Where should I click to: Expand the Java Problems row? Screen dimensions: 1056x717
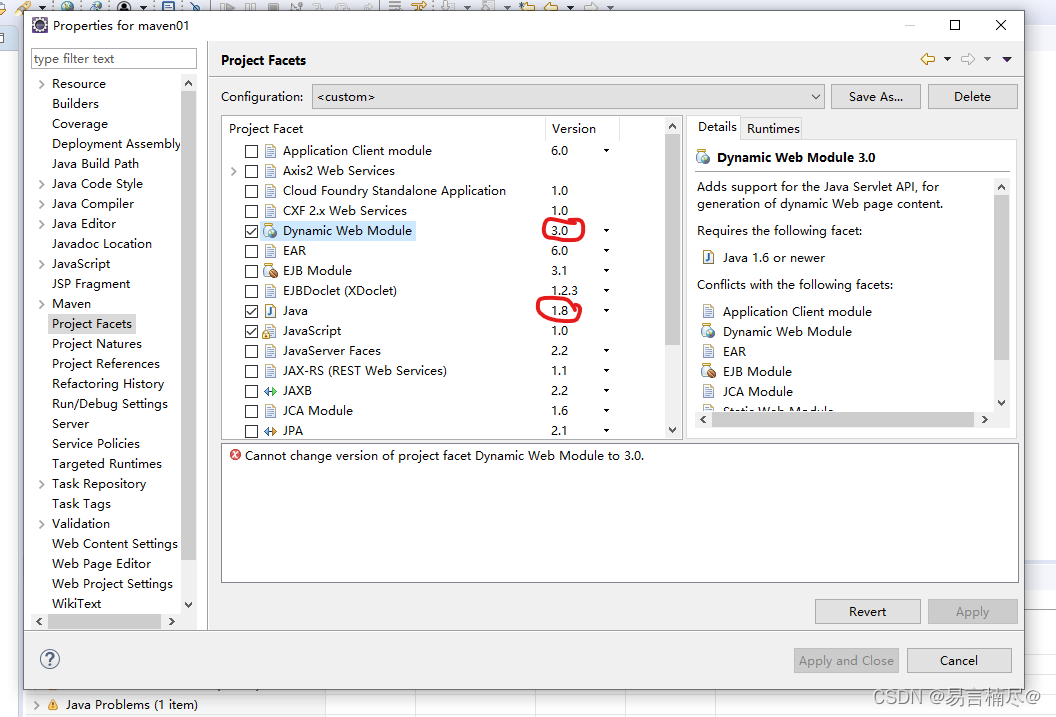click(36, 705)
